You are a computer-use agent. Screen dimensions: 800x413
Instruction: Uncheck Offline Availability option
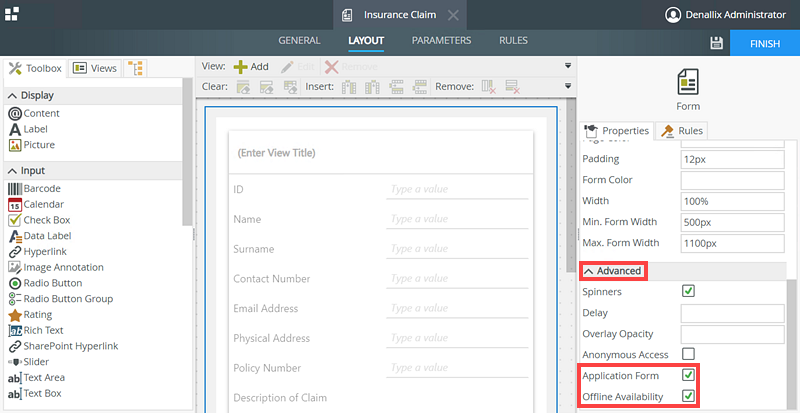688,397
